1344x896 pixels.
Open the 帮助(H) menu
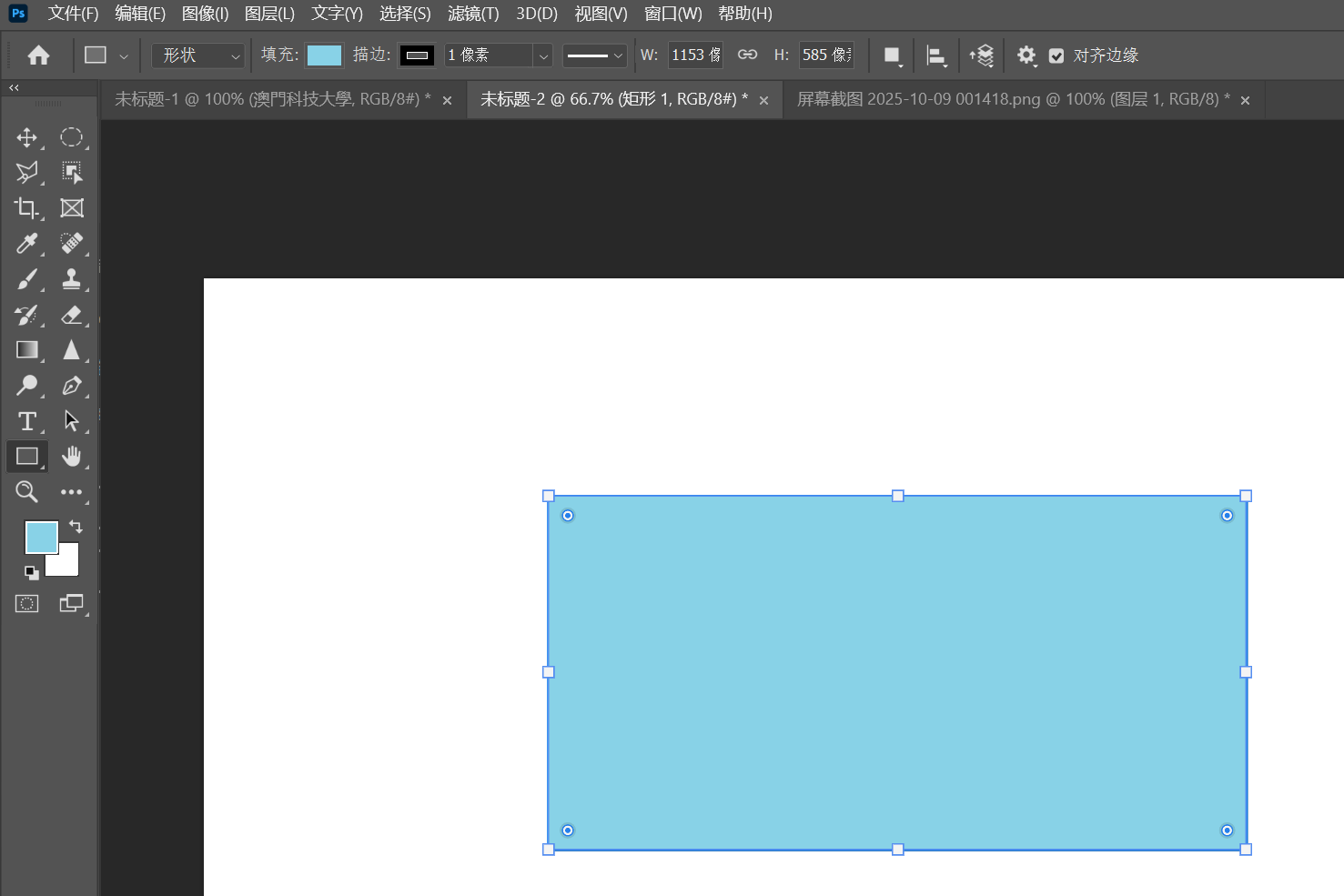point(745,14)
